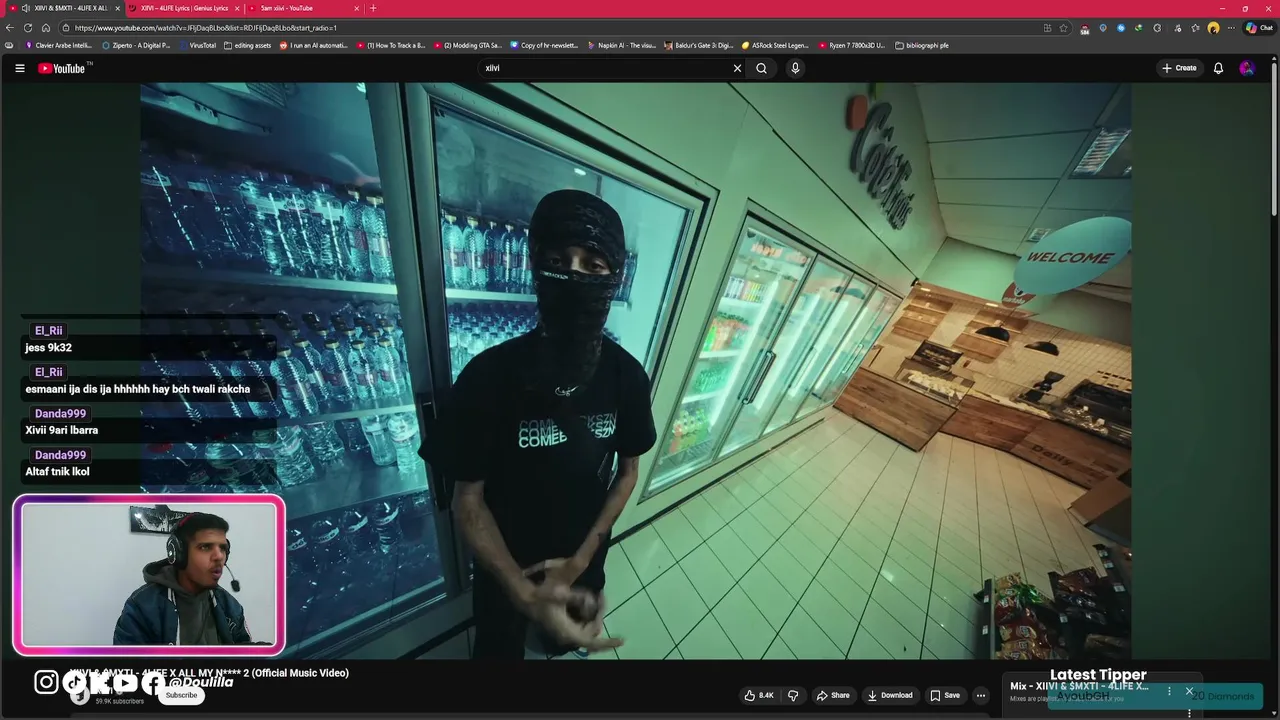
Task: Share this video
Action: pyautogui.click(x=833, y=695)
